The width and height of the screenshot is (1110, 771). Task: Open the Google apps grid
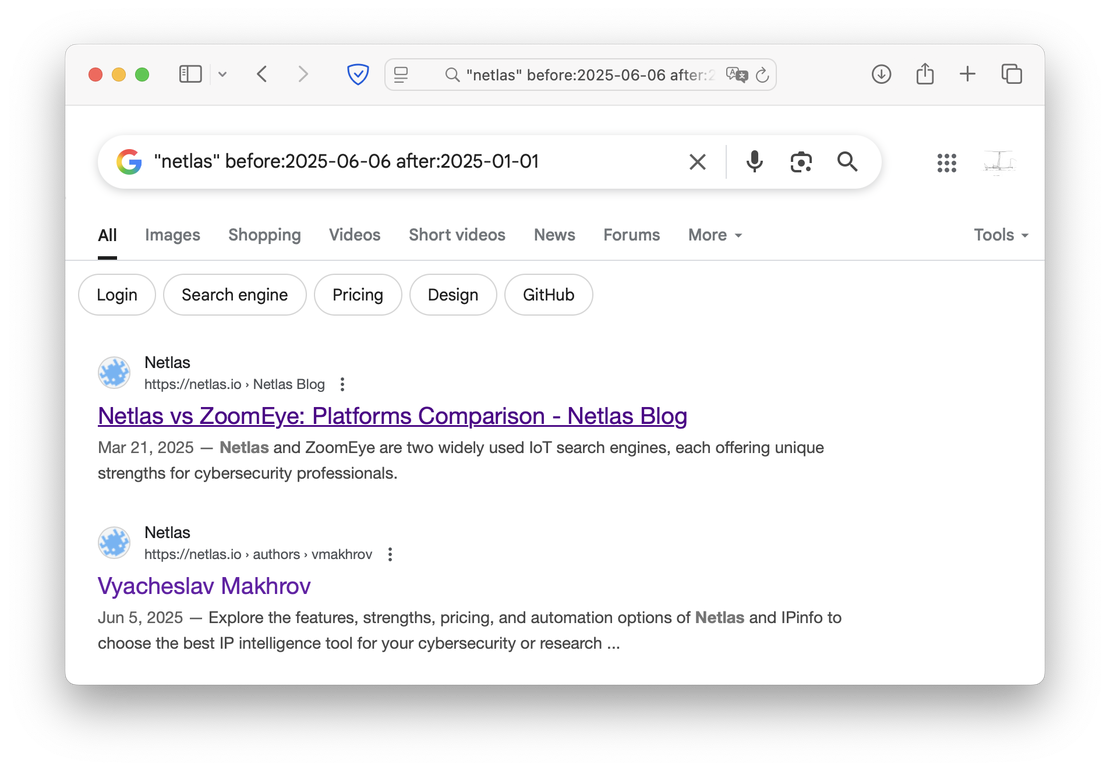coord(947,163)
